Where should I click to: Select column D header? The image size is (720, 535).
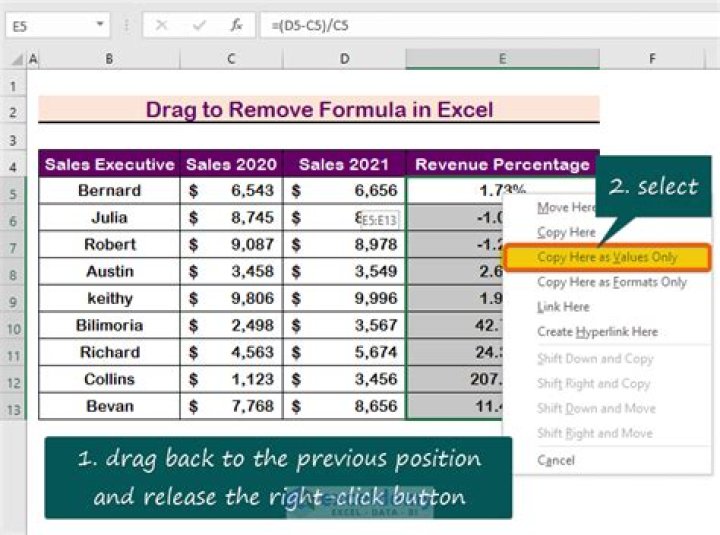click(x=344, y=59)
